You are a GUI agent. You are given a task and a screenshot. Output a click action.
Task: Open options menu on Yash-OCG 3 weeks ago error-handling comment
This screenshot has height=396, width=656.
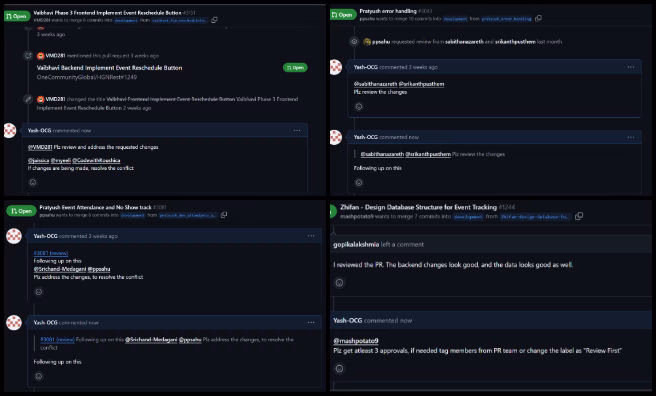click(630, 67)
